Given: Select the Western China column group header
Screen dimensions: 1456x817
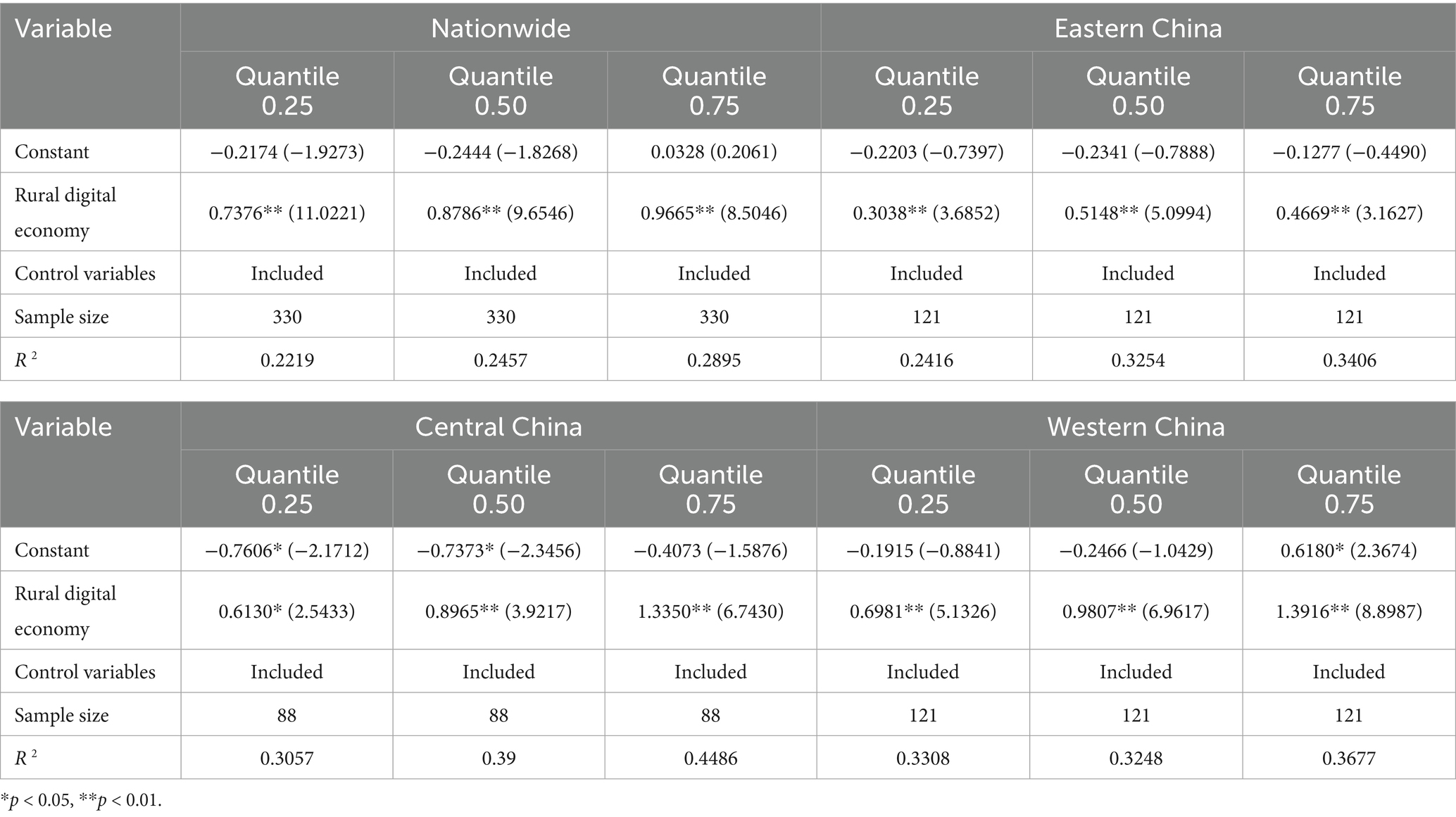Looking at the screenshot, I should click(1136, 426).
